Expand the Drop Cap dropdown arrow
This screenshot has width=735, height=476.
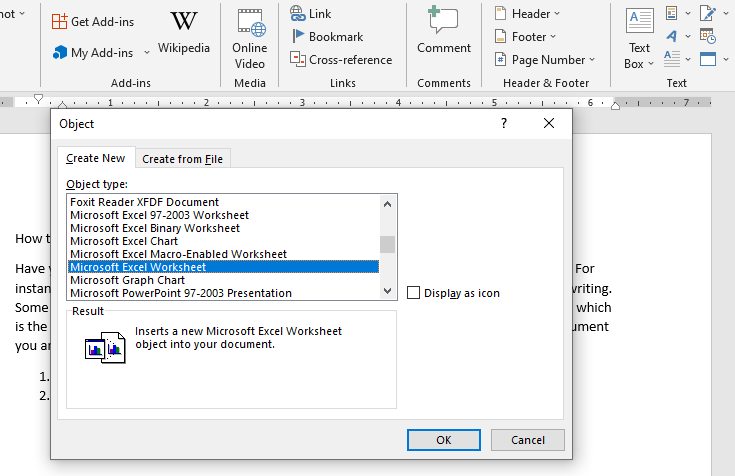(x=688, y=60)
